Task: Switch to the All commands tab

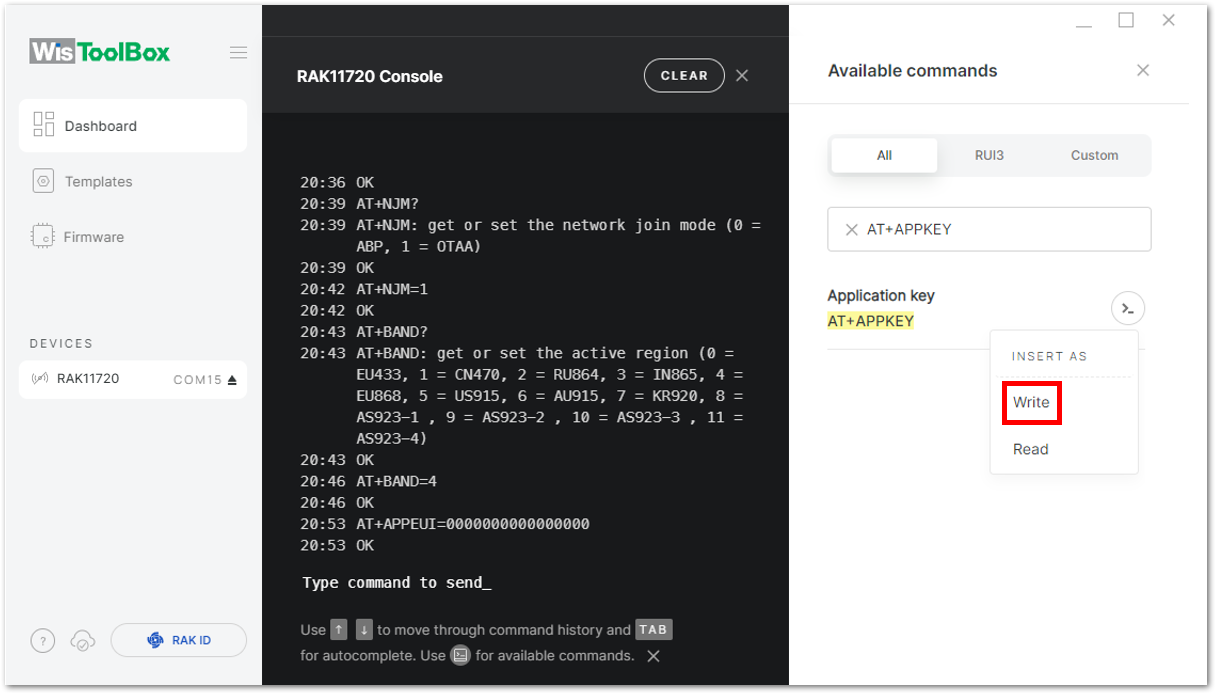Action: [x=884, y=155]
